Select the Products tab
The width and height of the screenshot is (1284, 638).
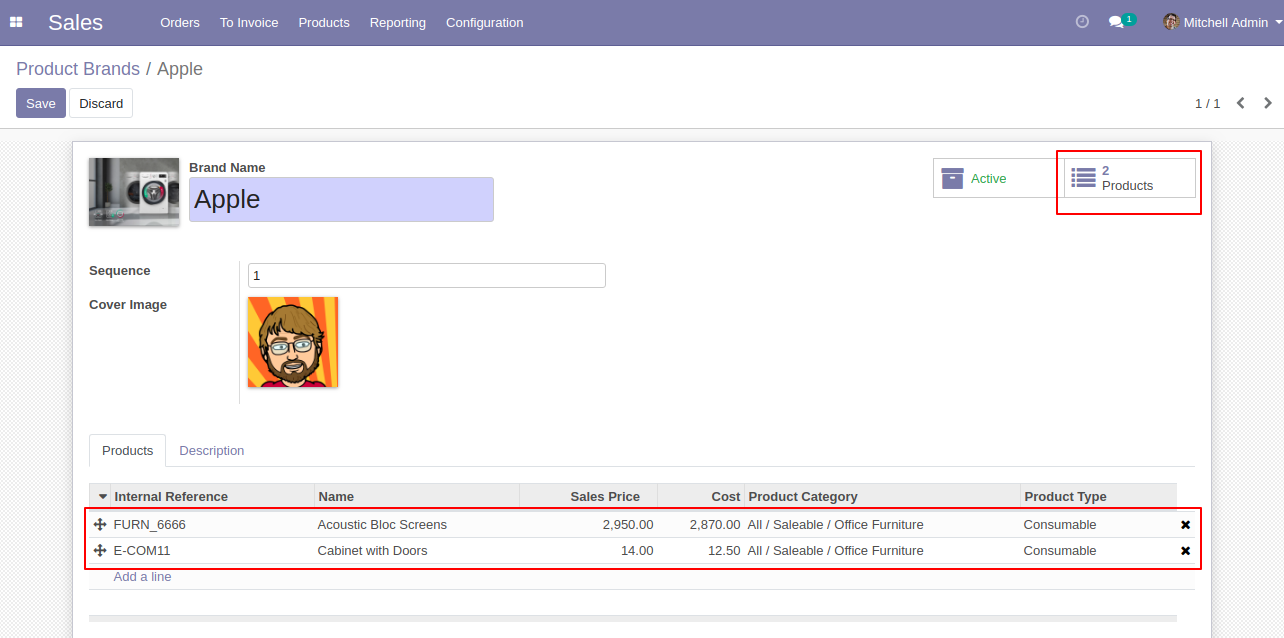click(128, 451)
